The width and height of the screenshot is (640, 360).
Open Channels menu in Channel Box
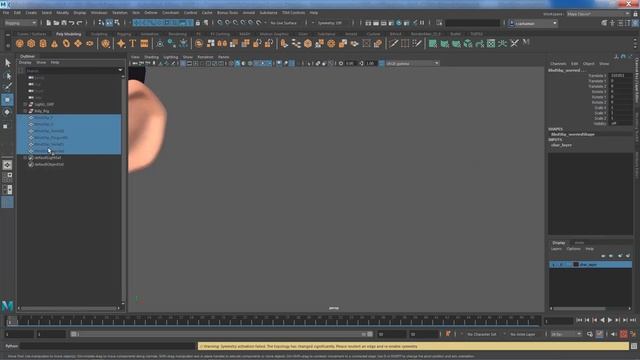pyautogui.click(x=558, y=64)
